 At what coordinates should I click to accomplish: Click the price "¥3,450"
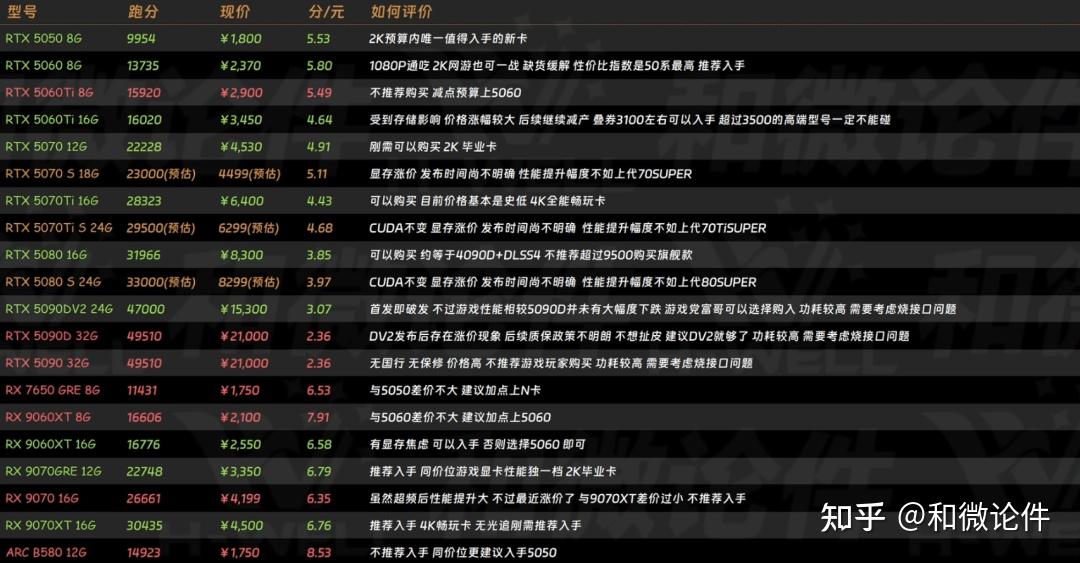click(x=241, y=119)
